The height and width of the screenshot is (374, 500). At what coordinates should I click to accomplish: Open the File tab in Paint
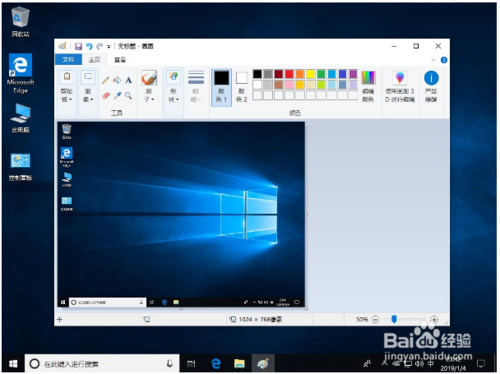click(68, 60)
